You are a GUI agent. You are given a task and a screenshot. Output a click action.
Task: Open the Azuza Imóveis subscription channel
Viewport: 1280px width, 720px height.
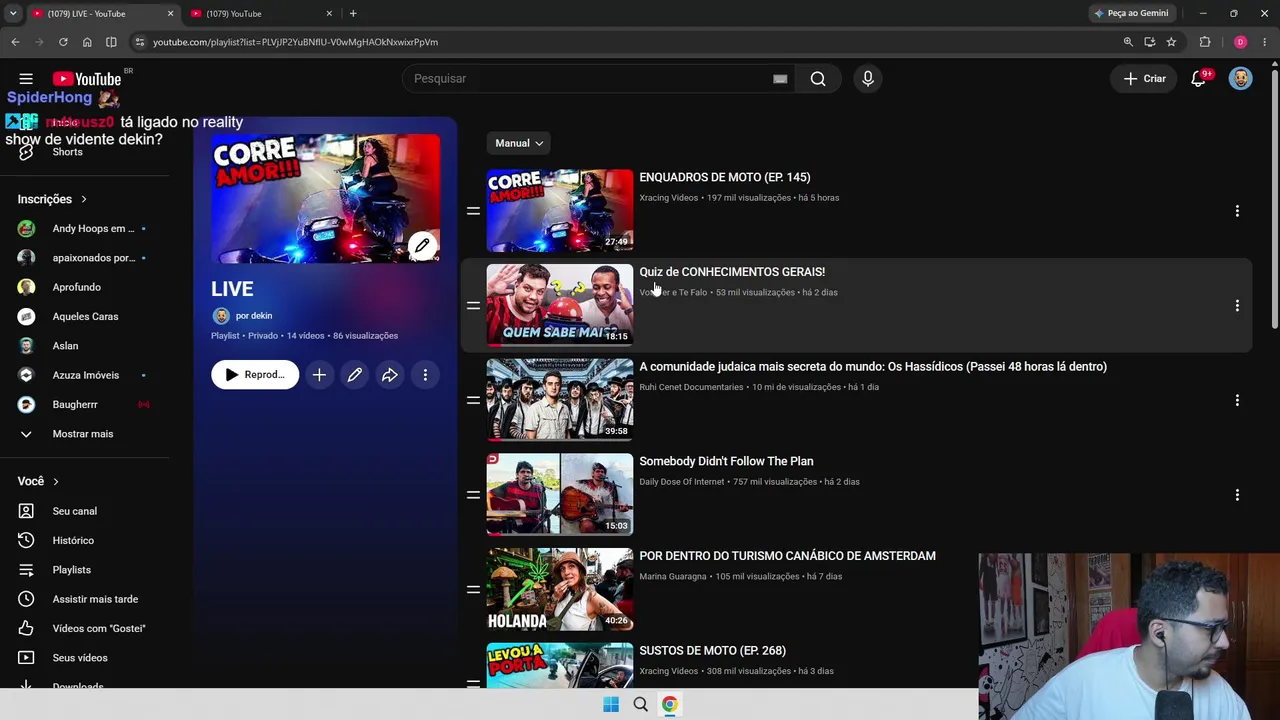point(85,376)
